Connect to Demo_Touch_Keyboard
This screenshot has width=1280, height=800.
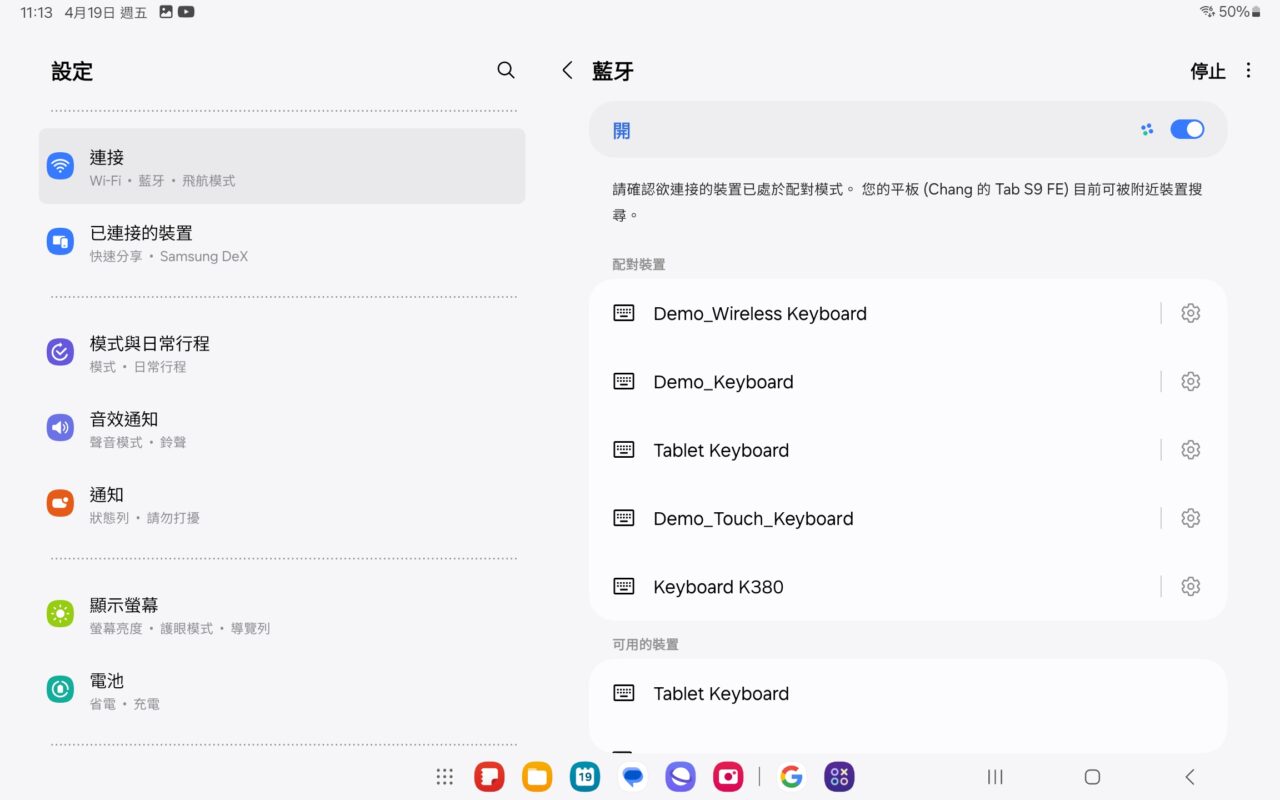(x=875, y=518)
